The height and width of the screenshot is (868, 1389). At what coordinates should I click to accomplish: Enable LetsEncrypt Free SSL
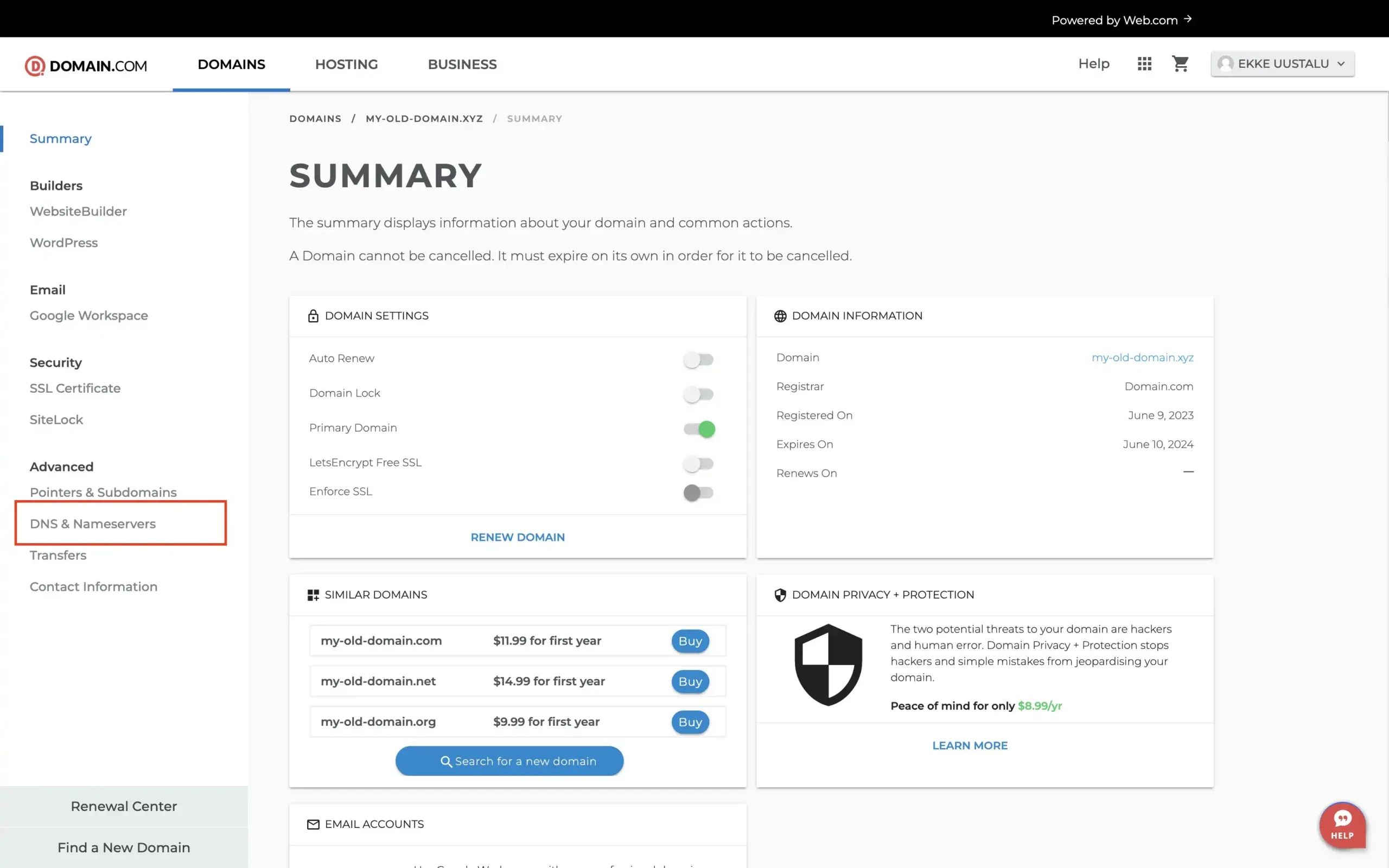click(x=699, y=463)
